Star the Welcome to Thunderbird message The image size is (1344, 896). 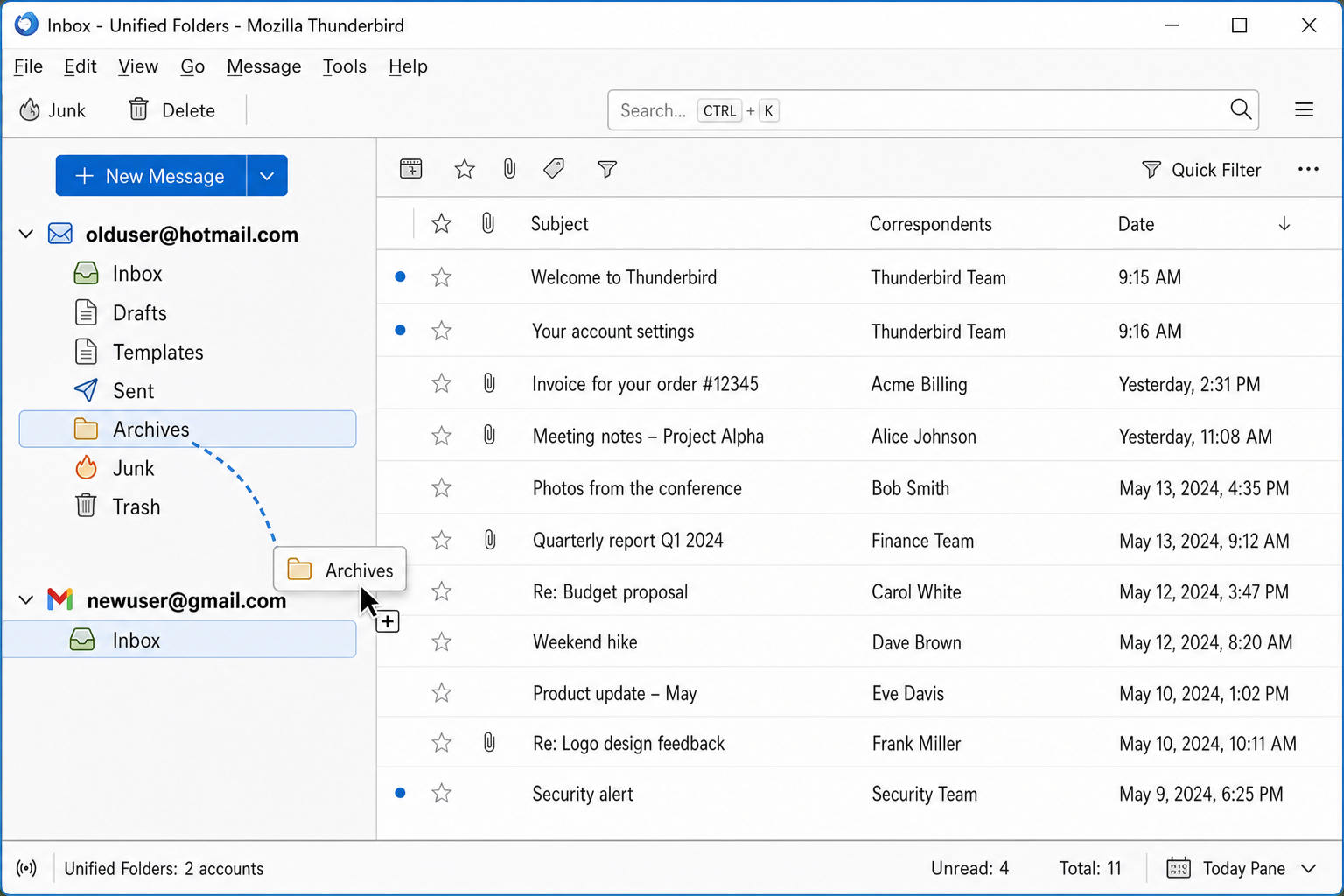coord(442,277)
